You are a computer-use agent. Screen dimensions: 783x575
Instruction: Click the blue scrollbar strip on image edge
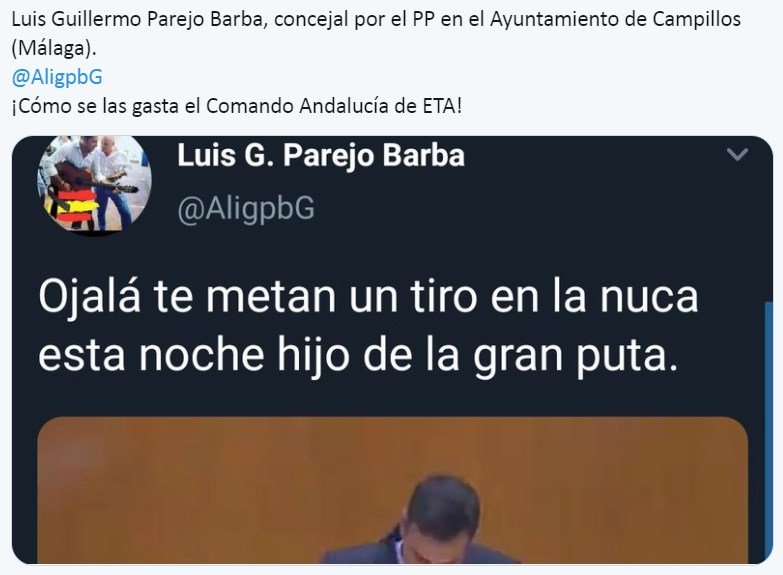769,432
